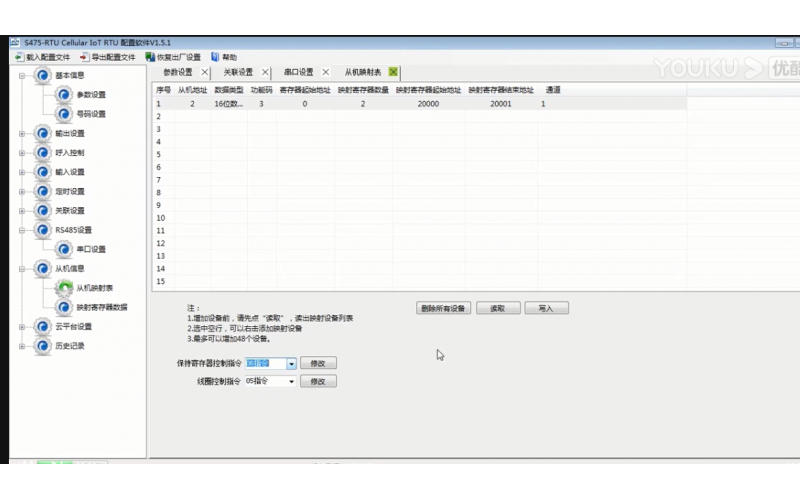Select the 基本信息 gear icon in tree
This screenshot has width=800, height=500.
pyautogui.click(x=43, y=76)
